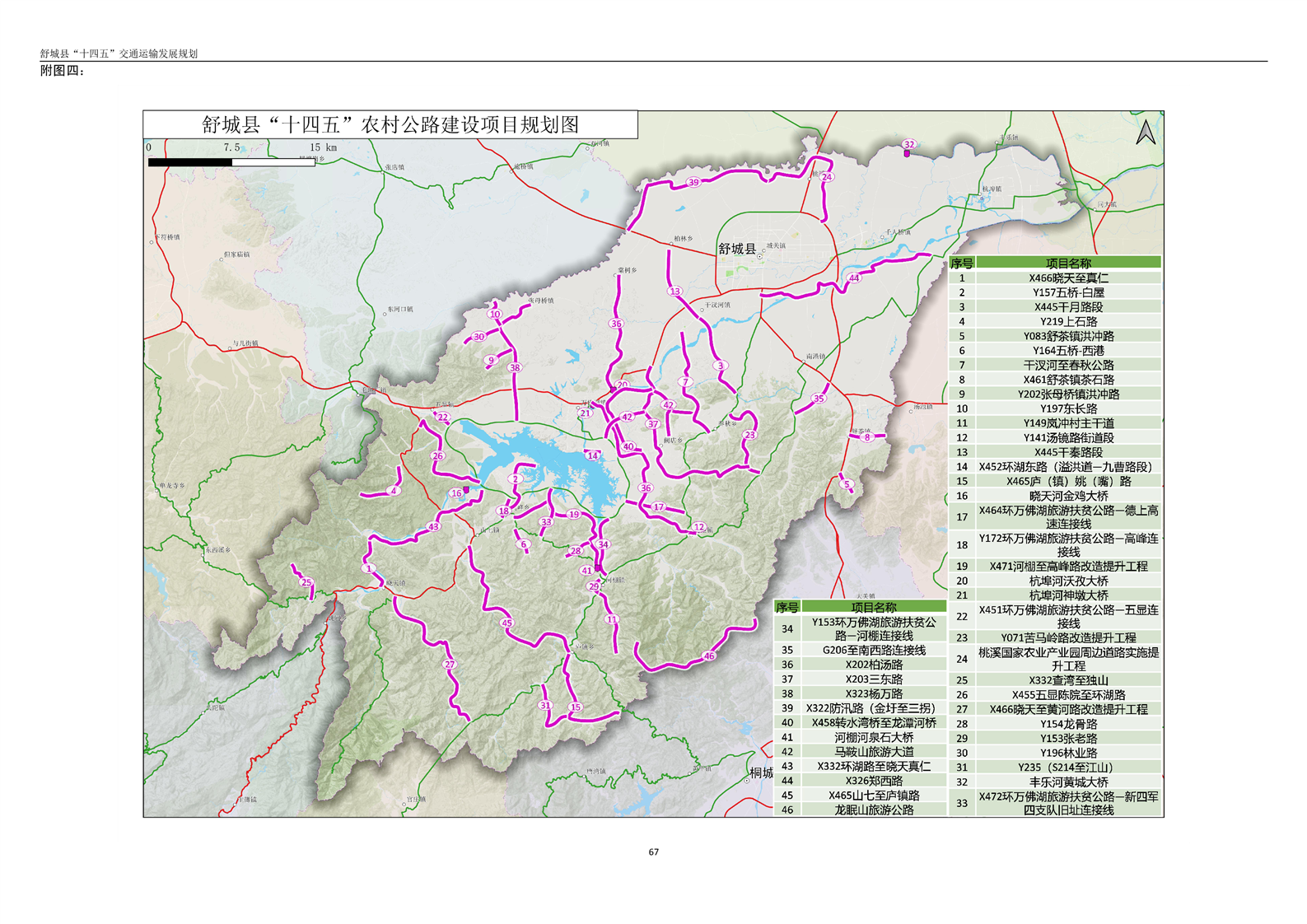Image resolution: width=1307 pixels, height=924 pixels.
Task: Click circled route marker 38 on map
Action: tap(515, 368)
